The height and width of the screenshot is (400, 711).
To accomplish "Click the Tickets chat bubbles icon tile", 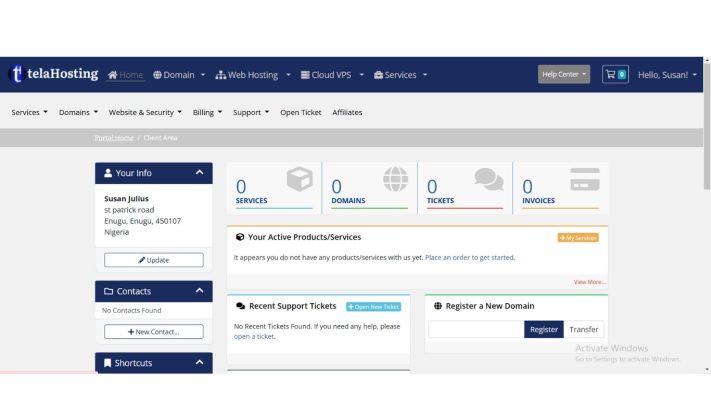I will point(488,180).
